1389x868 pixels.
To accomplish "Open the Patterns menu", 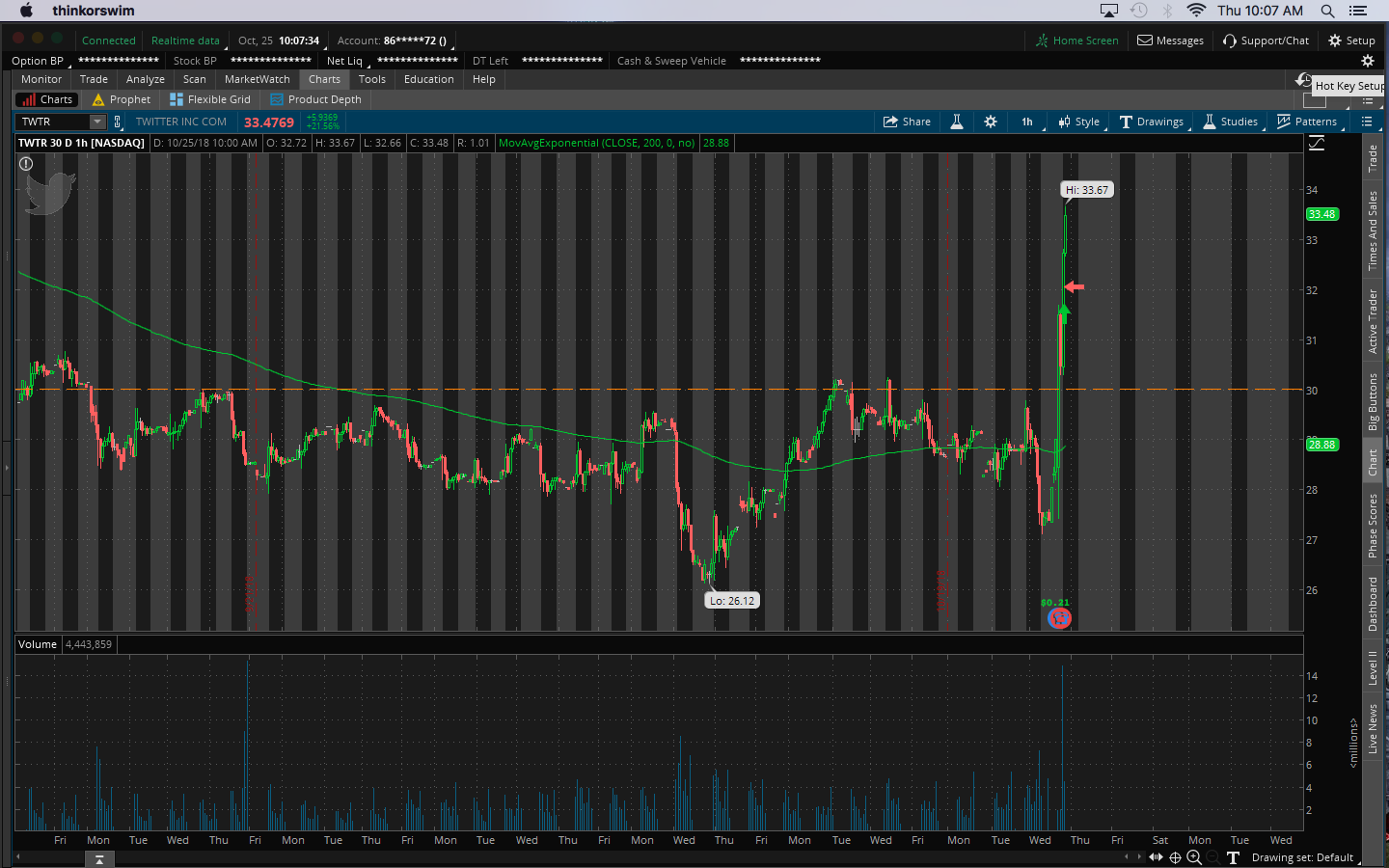I will coord(1307,122).
